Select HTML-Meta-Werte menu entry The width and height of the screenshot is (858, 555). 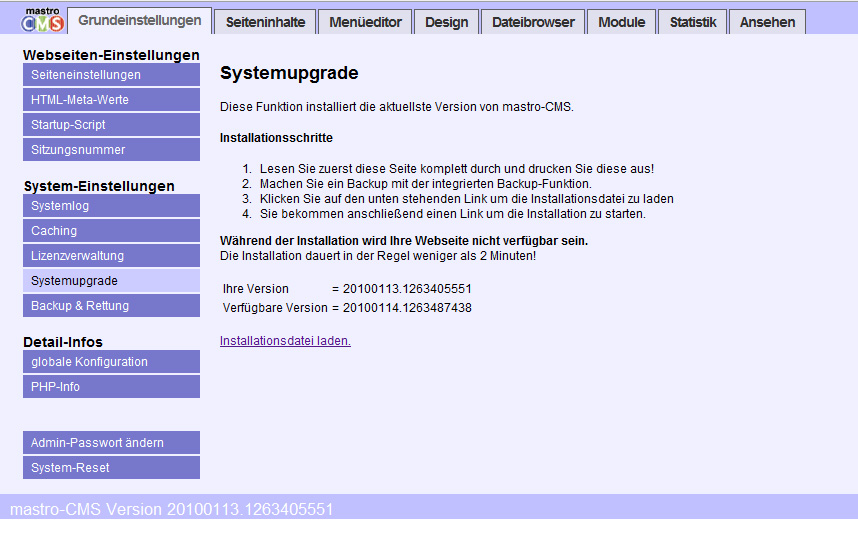pyautogui.click(x=111, y=100)
